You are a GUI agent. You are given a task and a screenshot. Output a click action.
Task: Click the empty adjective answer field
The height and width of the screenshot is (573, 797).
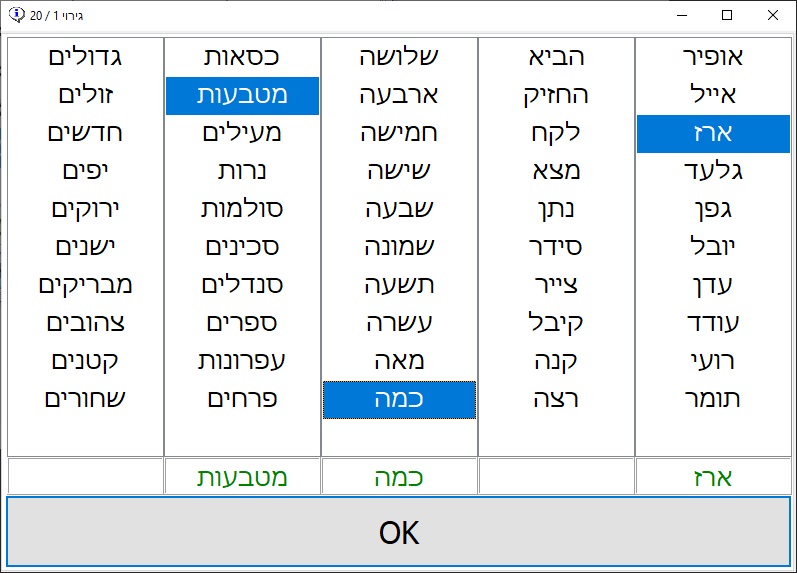click(x=85, y=477)
